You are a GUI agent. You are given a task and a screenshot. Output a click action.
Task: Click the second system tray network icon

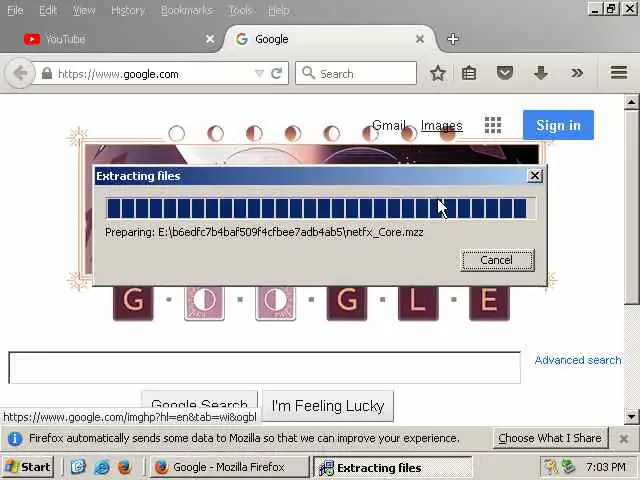568,467
